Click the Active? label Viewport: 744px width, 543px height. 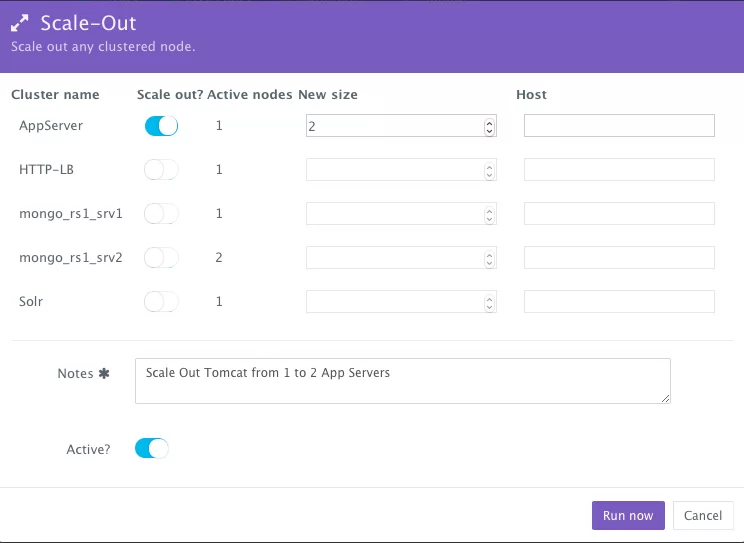coord(88,449)
